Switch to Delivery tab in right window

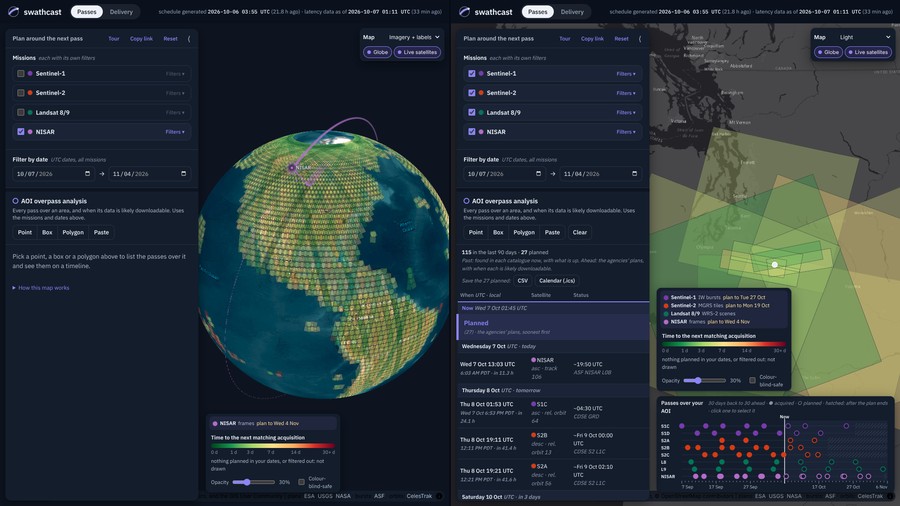point(572,11)
